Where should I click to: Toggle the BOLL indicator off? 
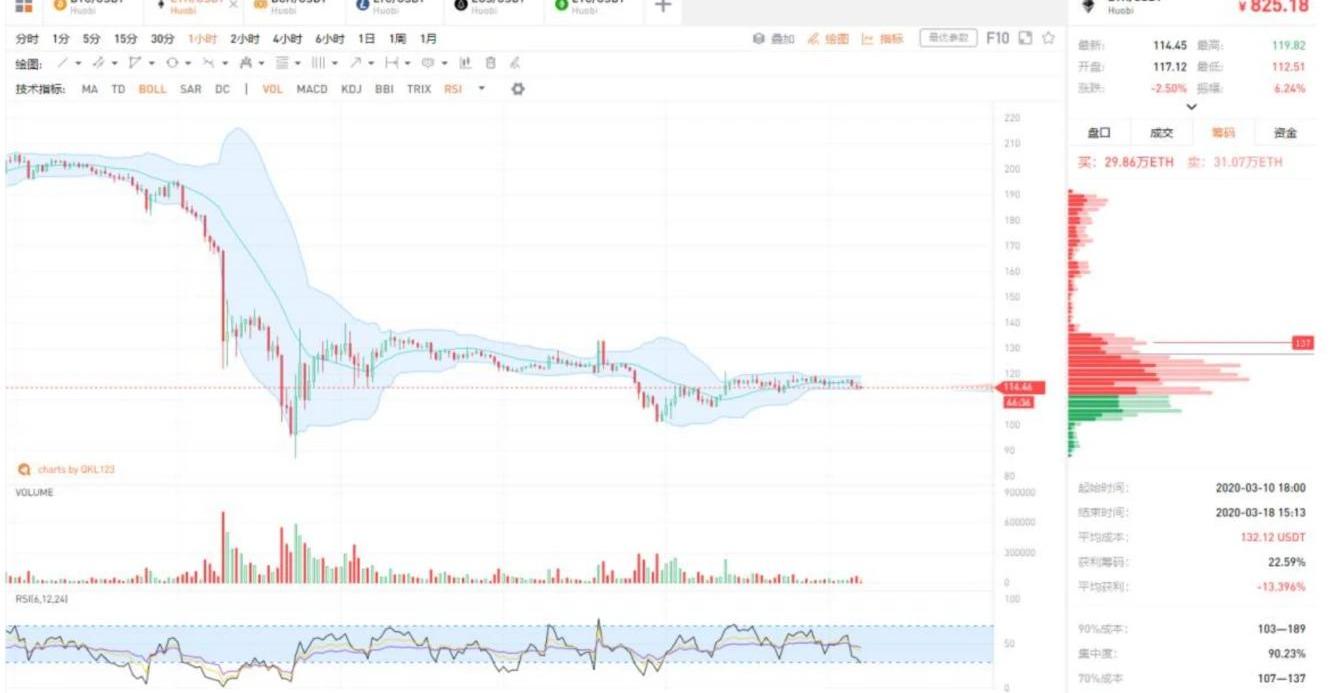(152, 89)
